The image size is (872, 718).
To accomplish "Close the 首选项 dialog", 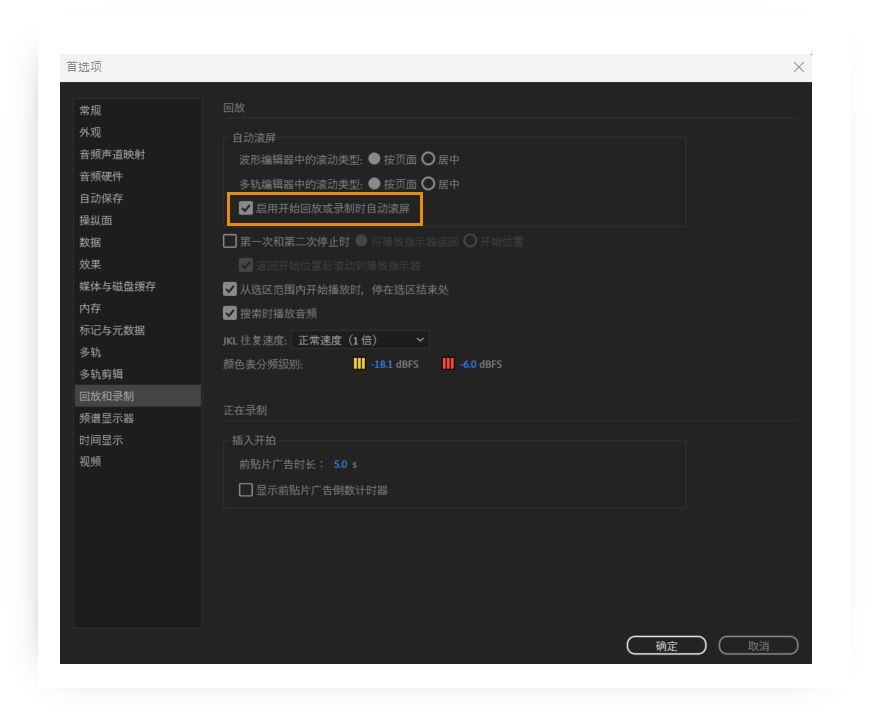I will [x=799, y=67].
